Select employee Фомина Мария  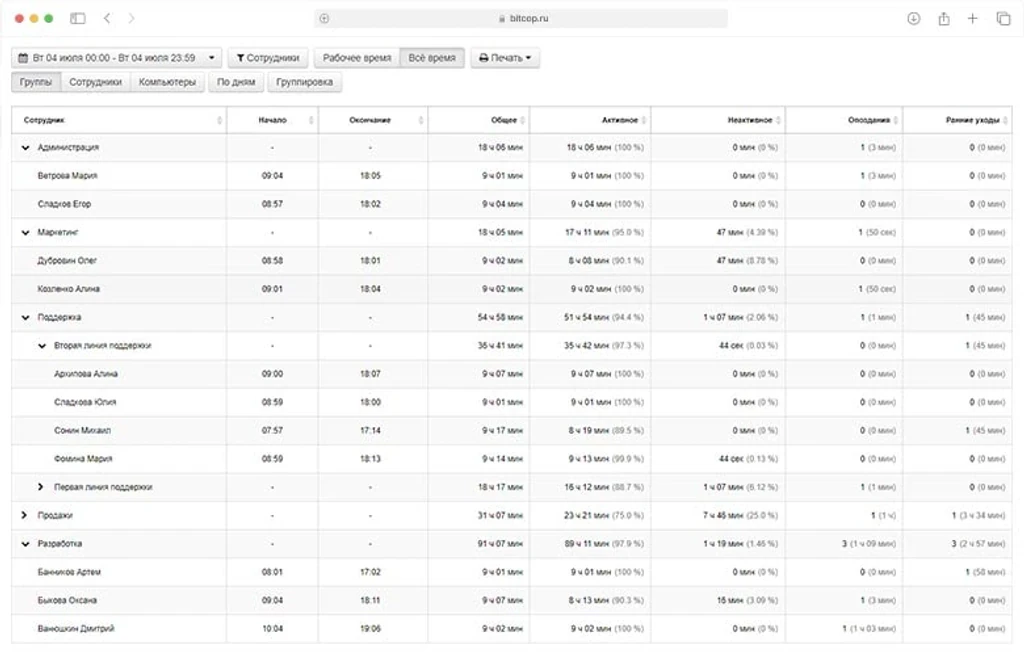pos(83,459)
